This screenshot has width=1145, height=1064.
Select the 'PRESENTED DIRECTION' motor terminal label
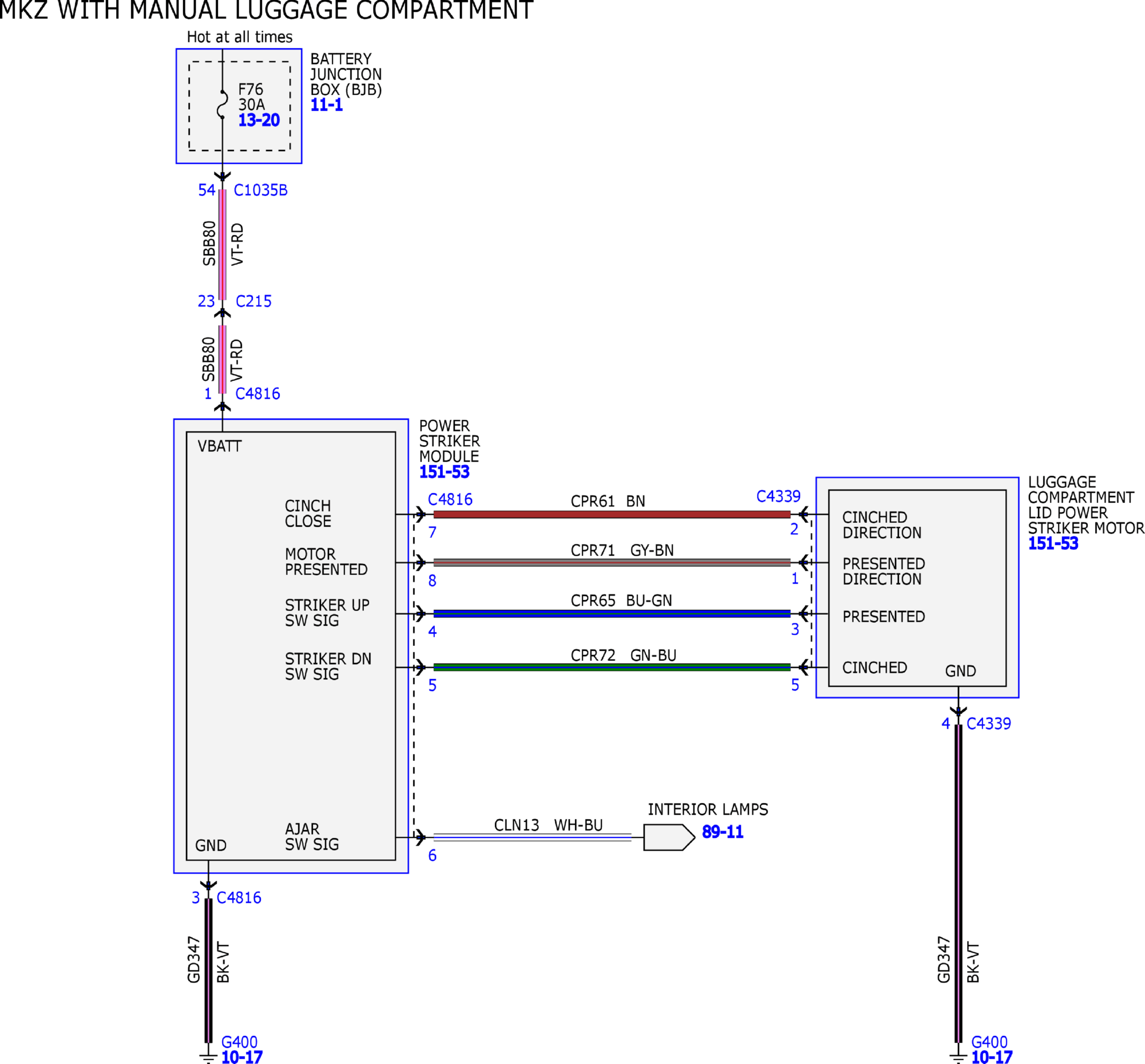click(x=884, y=571)
